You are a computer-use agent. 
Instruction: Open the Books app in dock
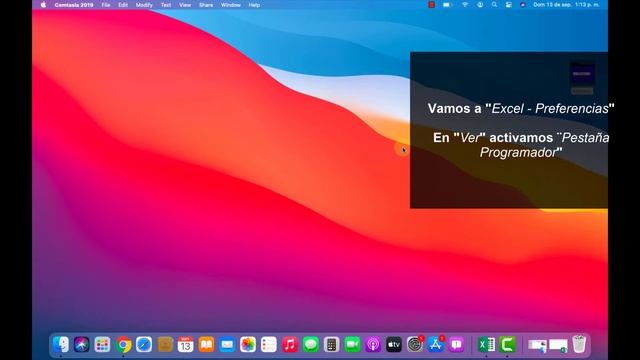click(207, 345)
